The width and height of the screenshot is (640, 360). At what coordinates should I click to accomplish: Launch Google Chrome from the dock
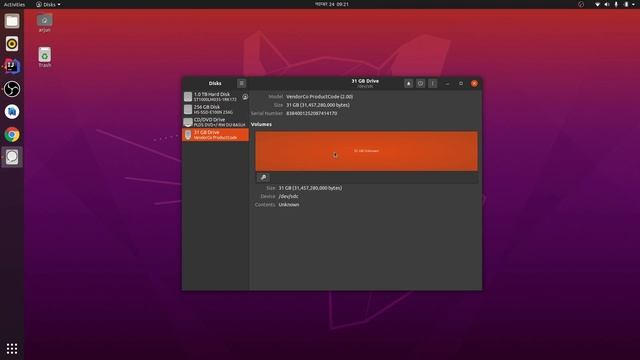click(x=12, y=134)
